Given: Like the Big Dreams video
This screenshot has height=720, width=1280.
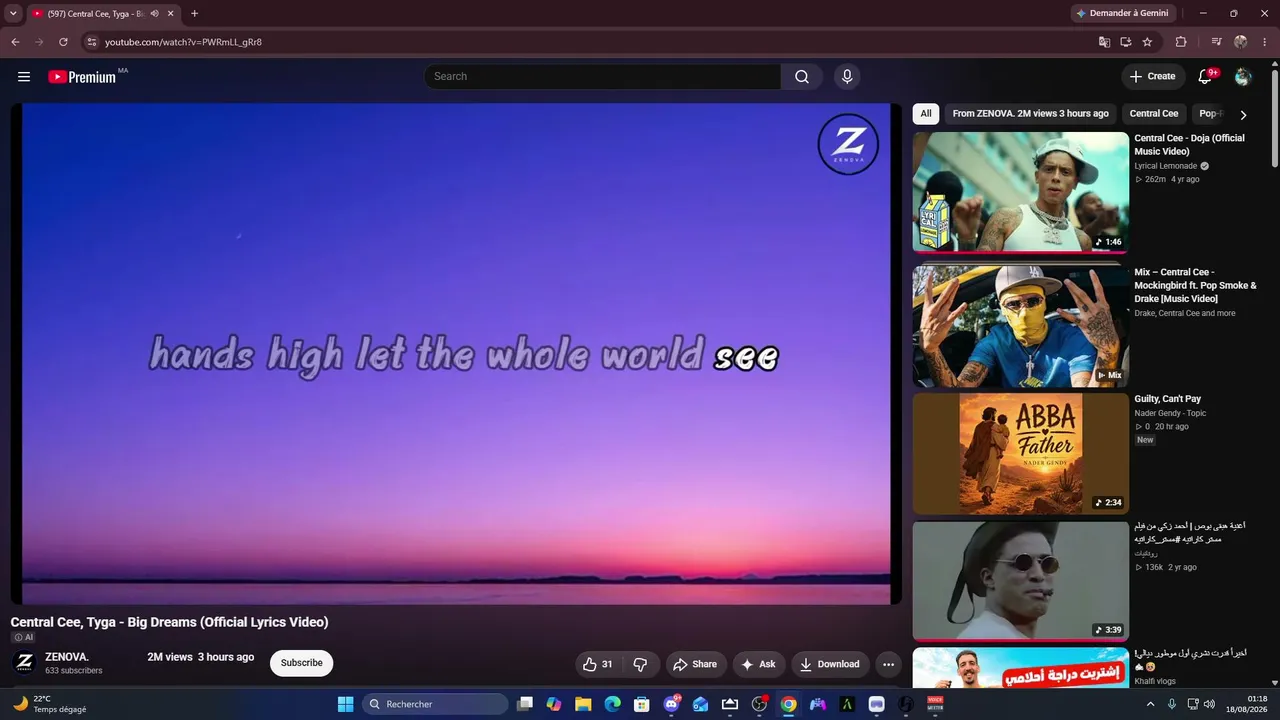Looking at the screenshot, I should pos(598,664).
